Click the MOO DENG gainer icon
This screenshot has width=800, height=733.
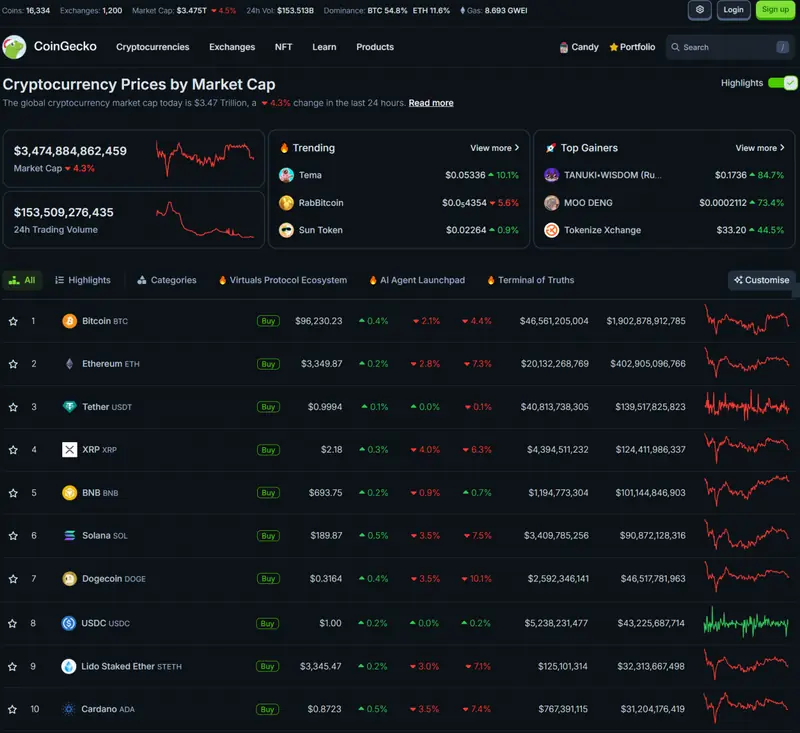(x=552, y=203)
